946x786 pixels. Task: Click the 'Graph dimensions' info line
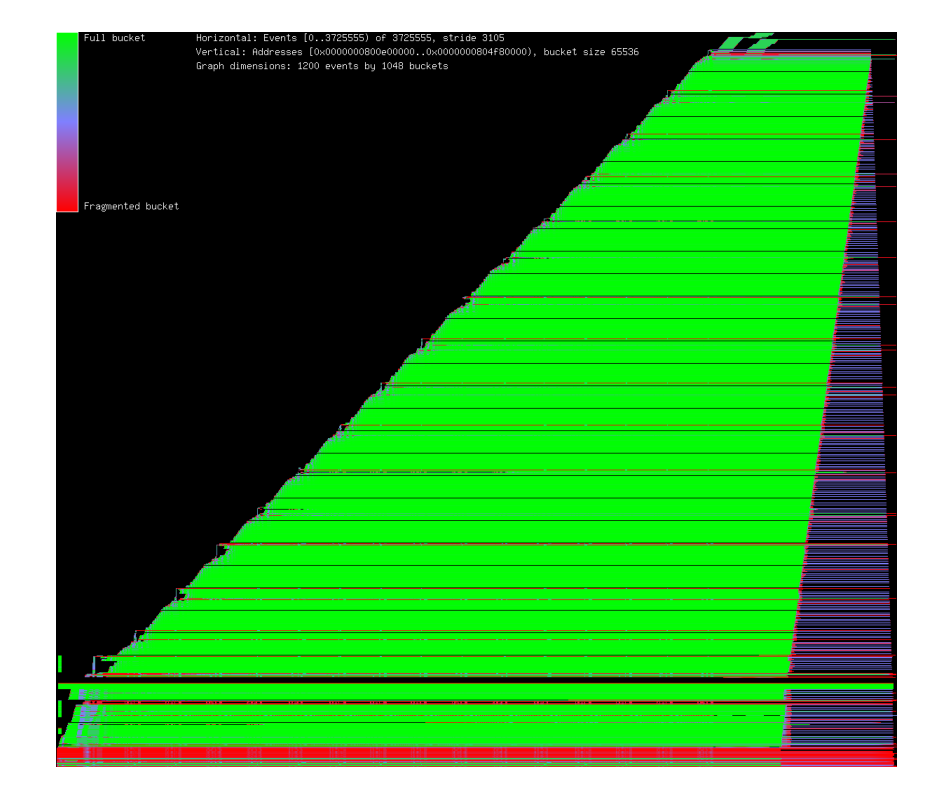[322, 66]
